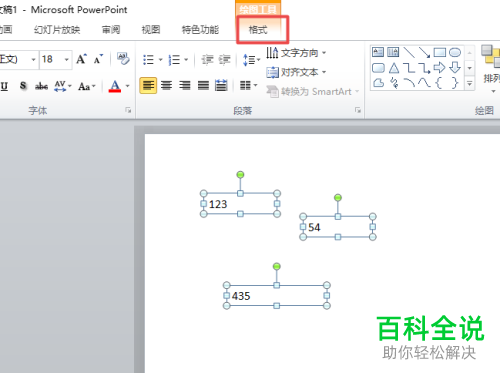Decrease font size with the small A icon
This screenshot has height=373, width=500.
pyautogui.click(x=98, y=59)
